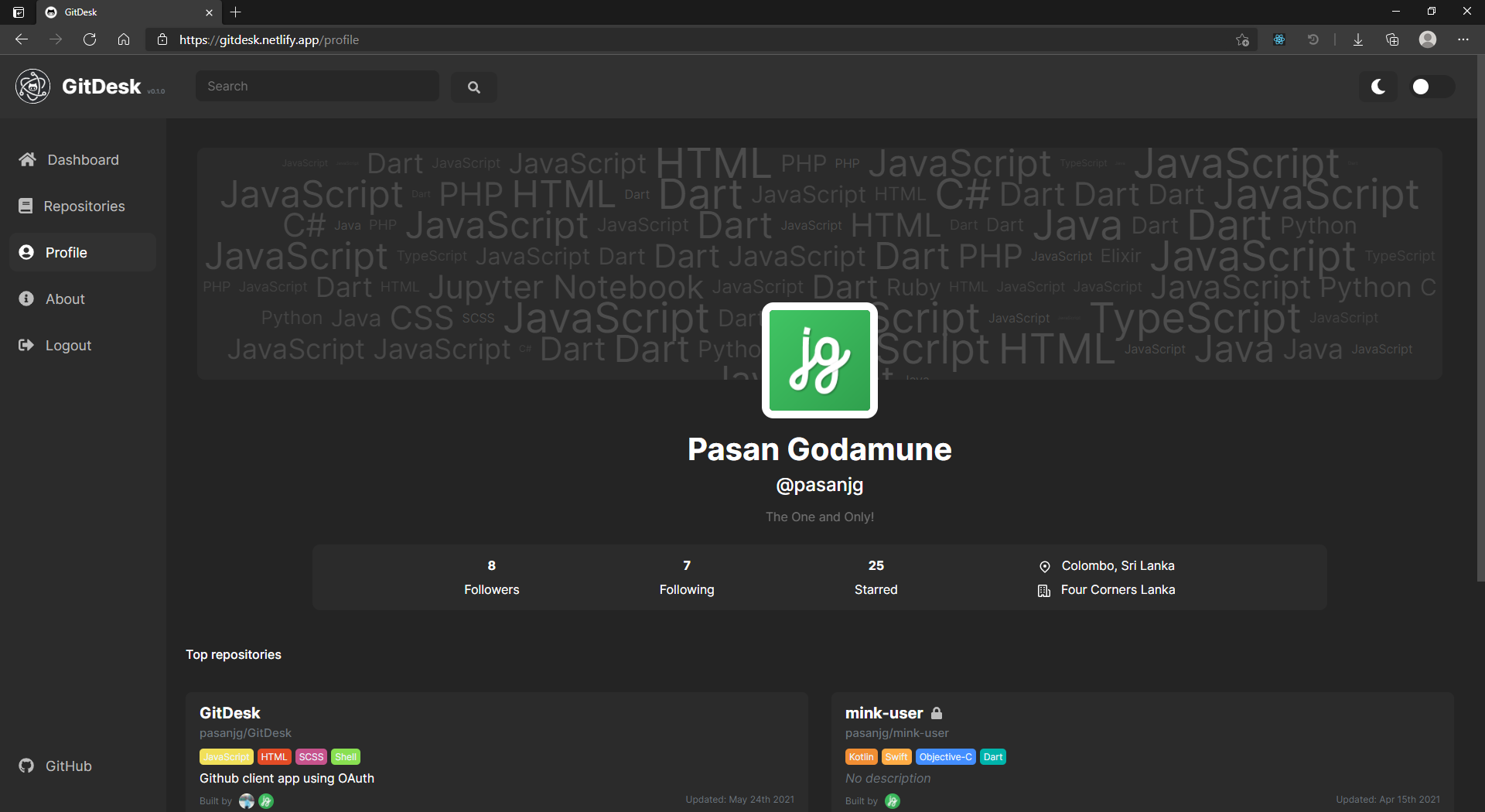Click the page vertical scrollbar

coord(1480,317)
